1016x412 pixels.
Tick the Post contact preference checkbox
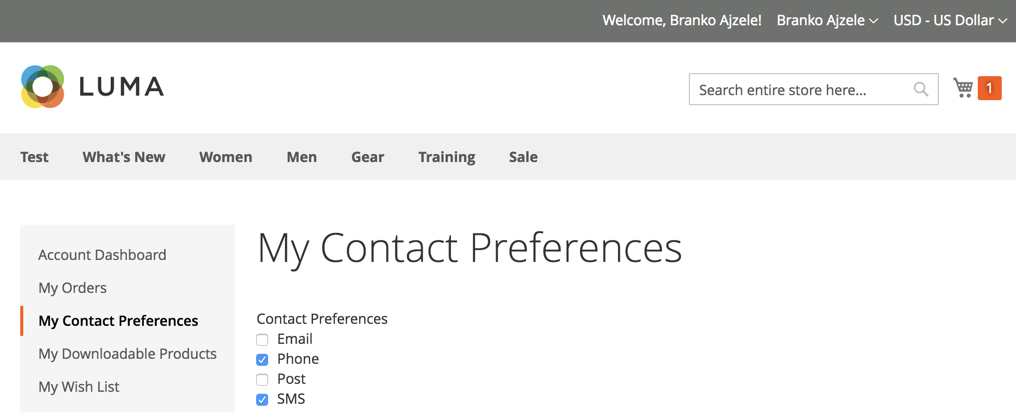point(262,380)
